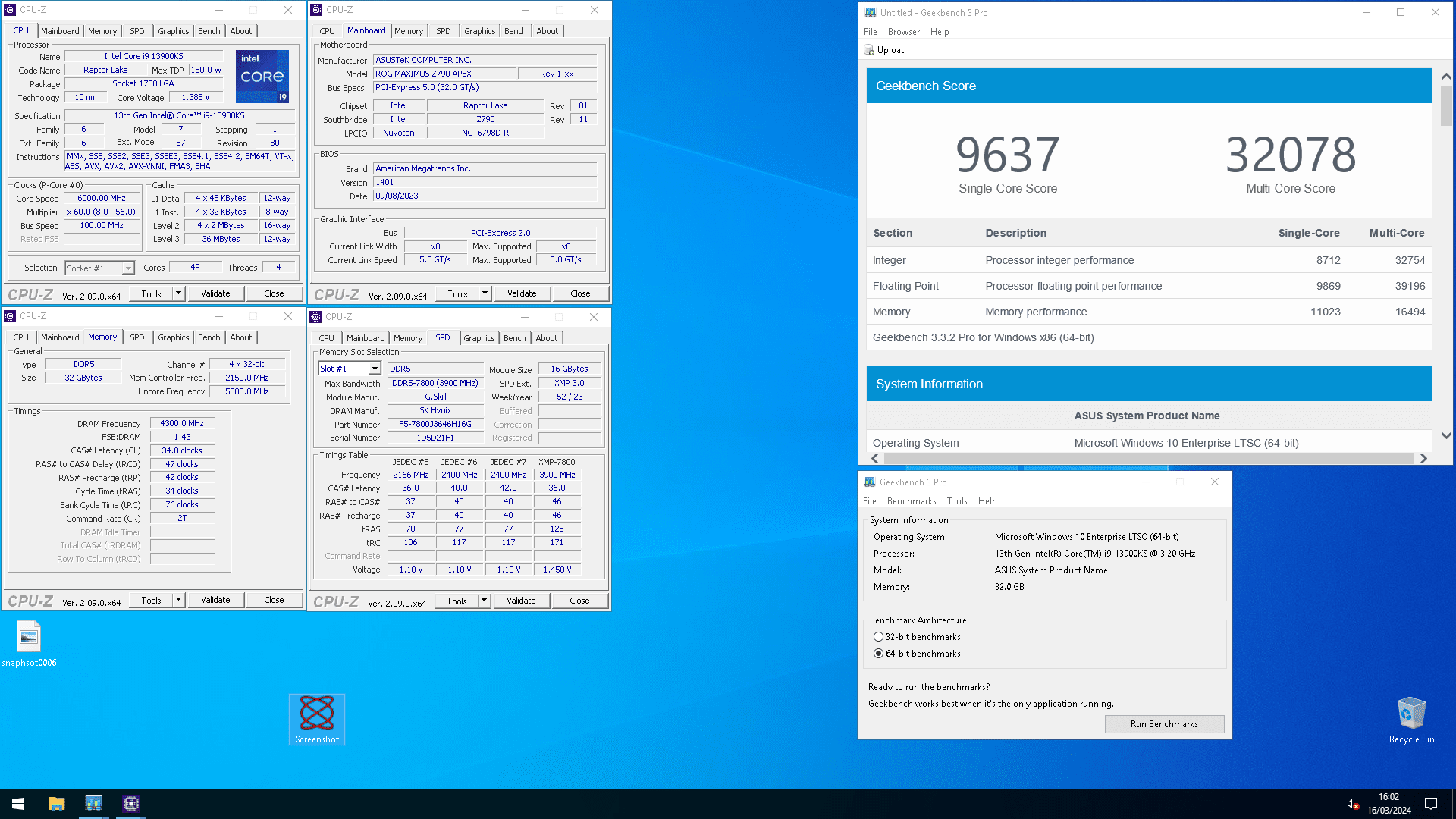The width and height of the screenshot is (1456, 819).
Task: Switch to Bench tab in CPU window
Action: (209, 31)
